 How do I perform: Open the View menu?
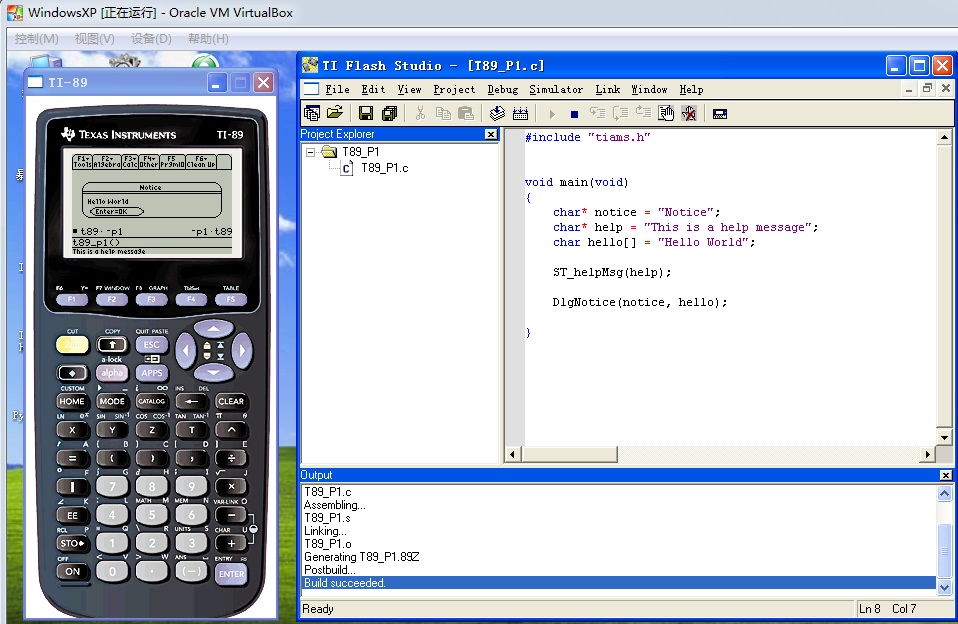click(x=409, y=89)
